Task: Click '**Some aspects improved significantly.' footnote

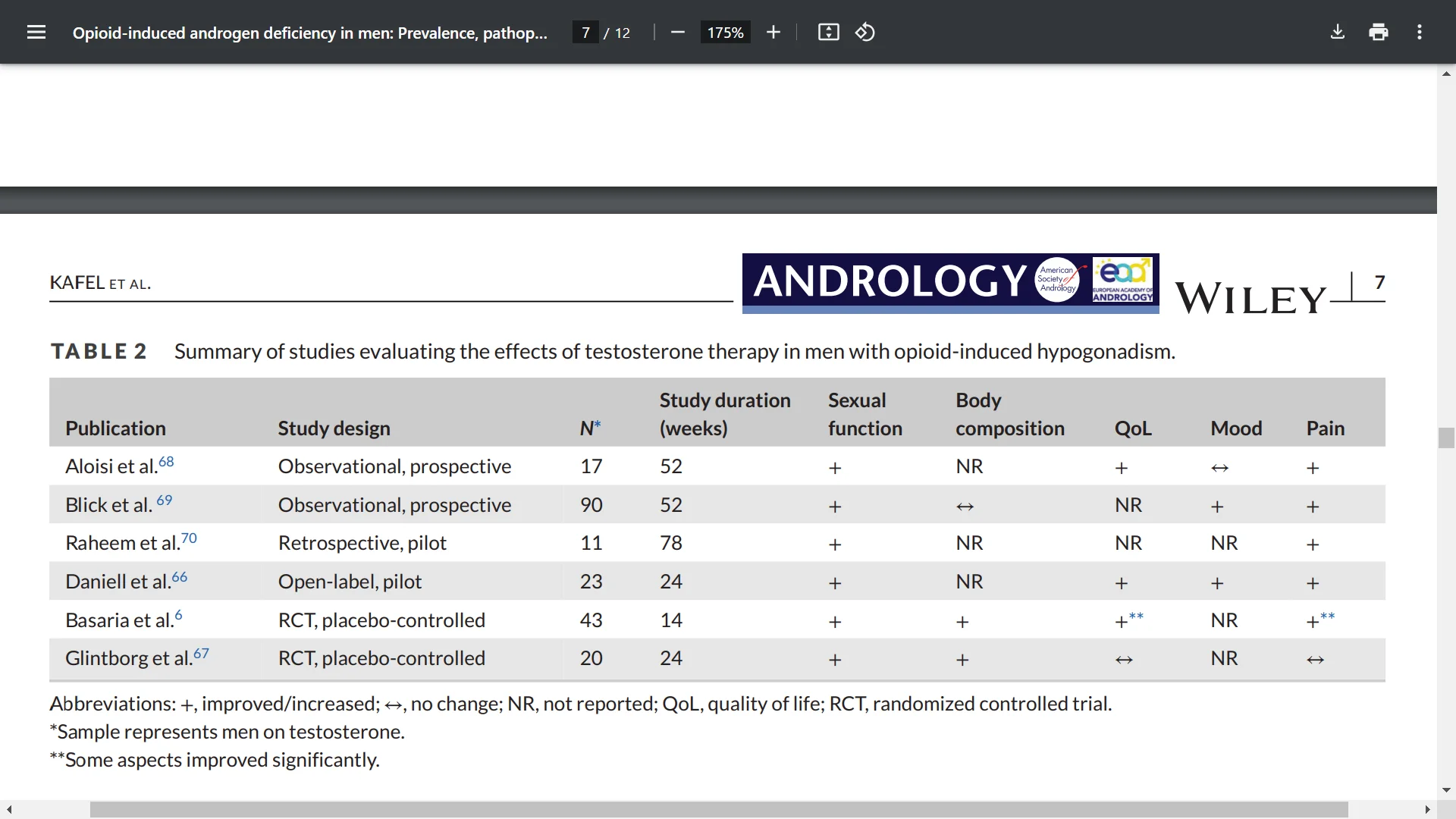Action: (x=215, y=760)
